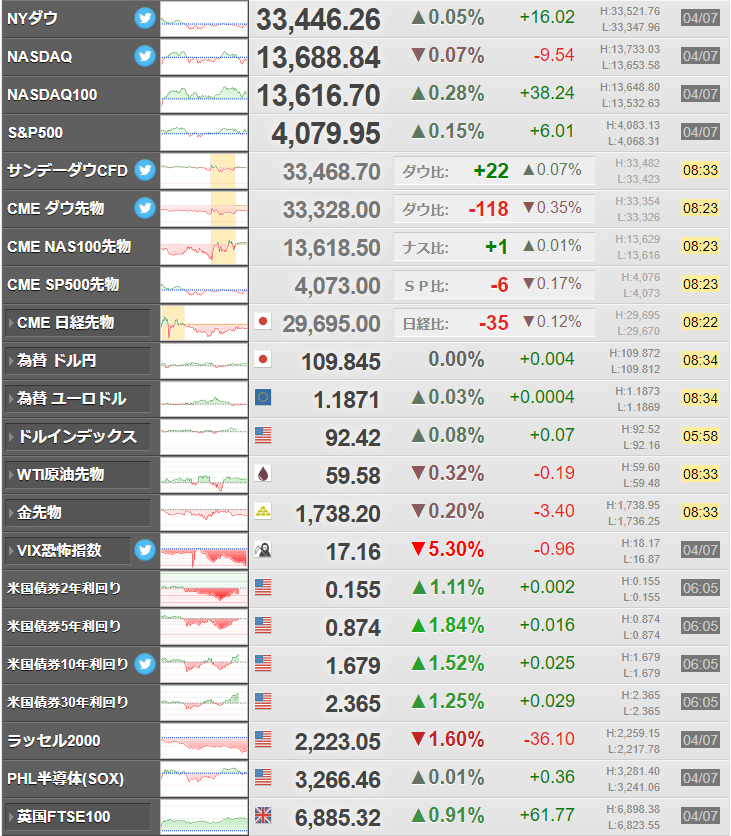Click the US flag in ラッセル2000 row

point(263,739)
